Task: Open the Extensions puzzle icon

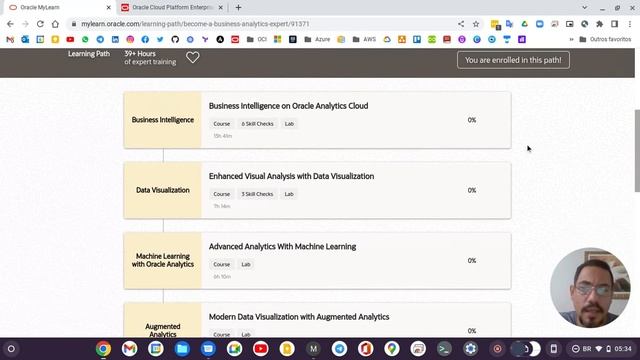Action: (600, 24)
